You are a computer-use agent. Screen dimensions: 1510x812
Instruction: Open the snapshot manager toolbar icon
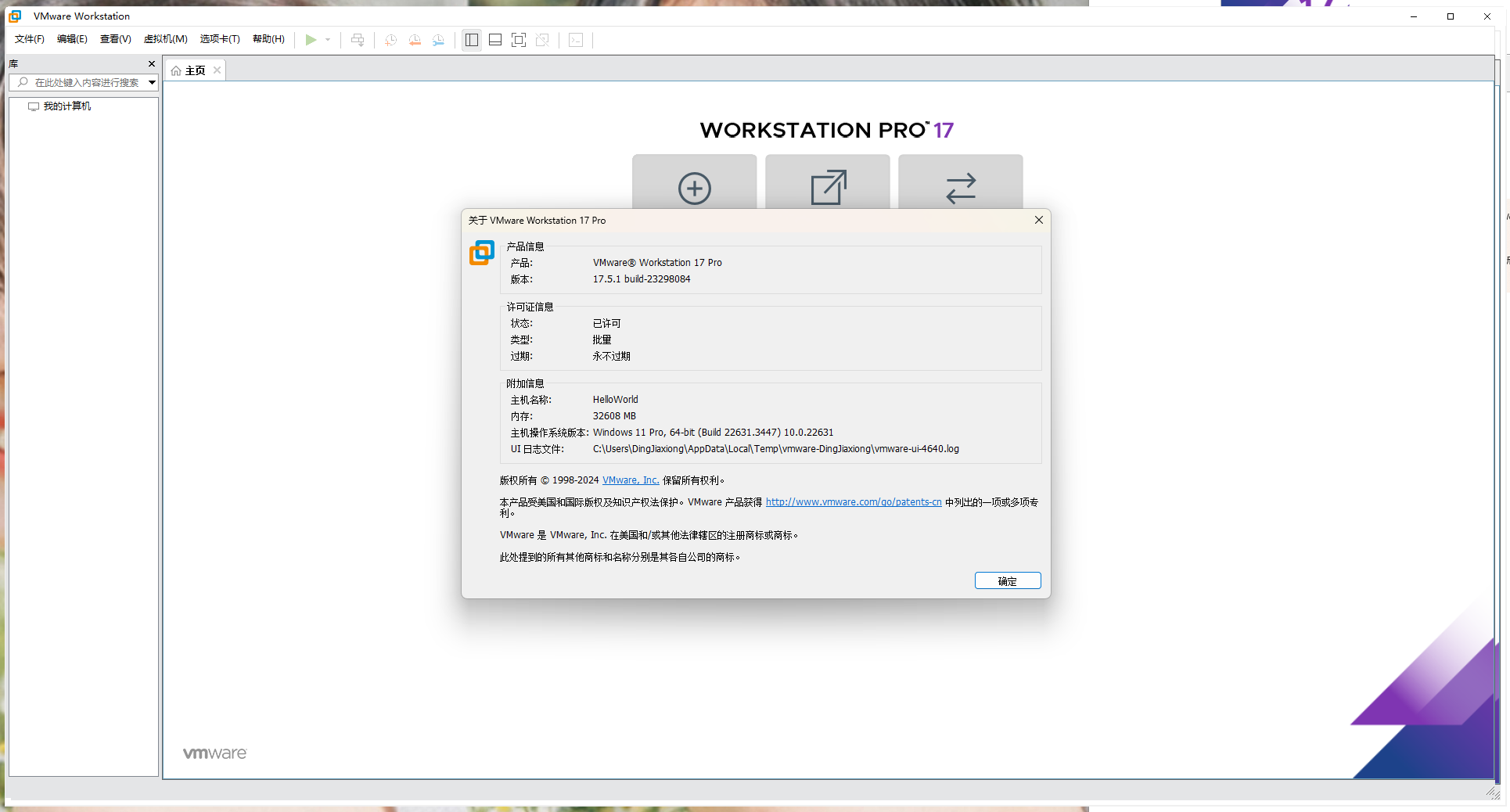[x=439, y=40]
